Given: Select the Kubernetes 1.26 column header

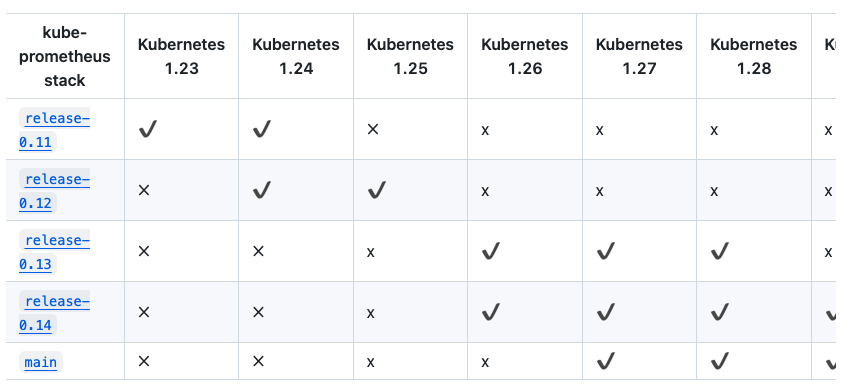Looking at the screenshot, I should (x=525, y=56).
